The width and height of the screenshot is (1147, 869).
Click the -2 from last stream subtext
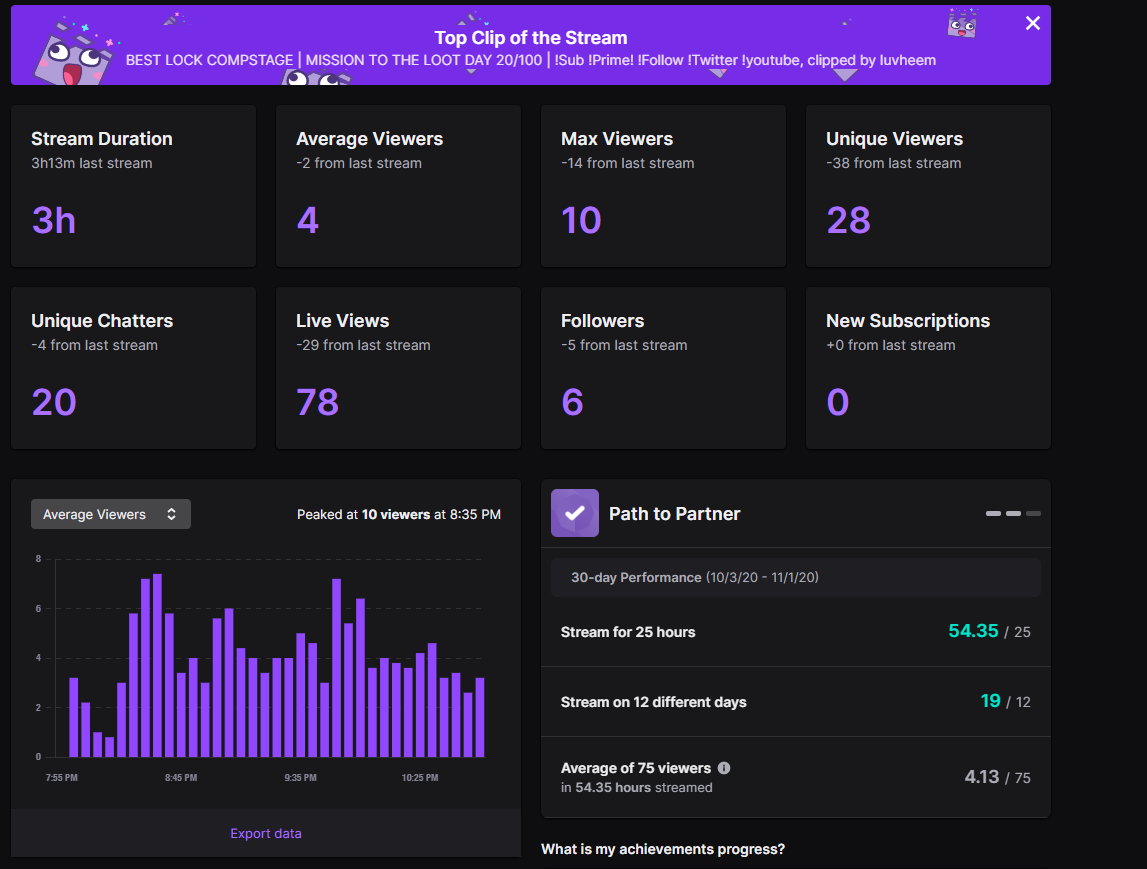358,163
